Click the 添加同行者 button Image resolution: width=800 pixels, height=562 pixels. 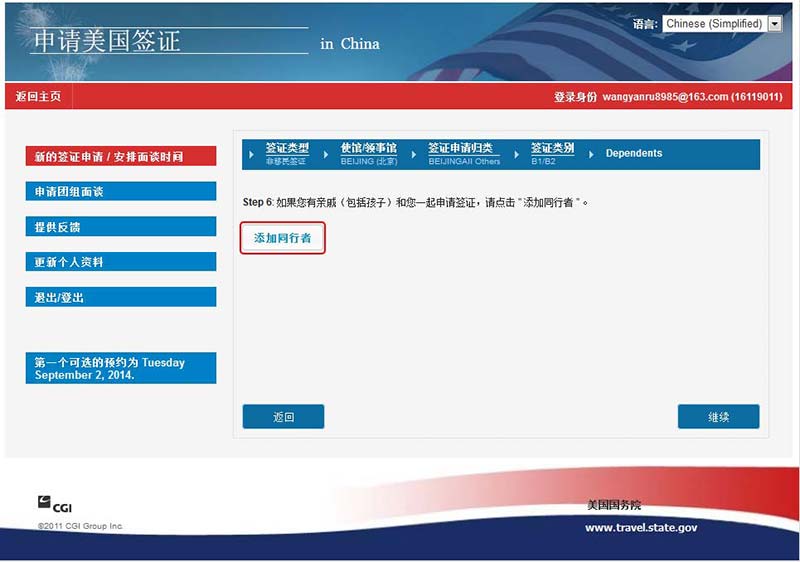coord(283,238)
